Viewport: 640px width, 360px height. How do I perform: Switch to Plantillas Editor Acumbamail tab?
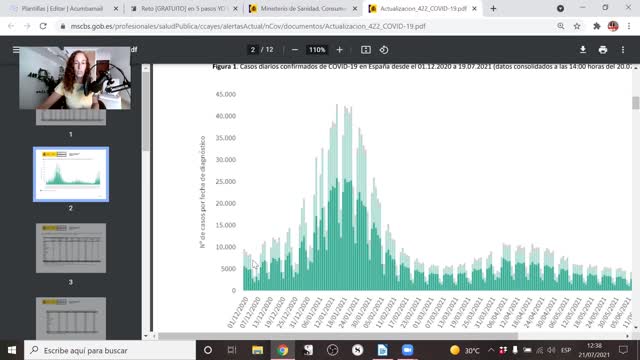[x=64, y=9]
